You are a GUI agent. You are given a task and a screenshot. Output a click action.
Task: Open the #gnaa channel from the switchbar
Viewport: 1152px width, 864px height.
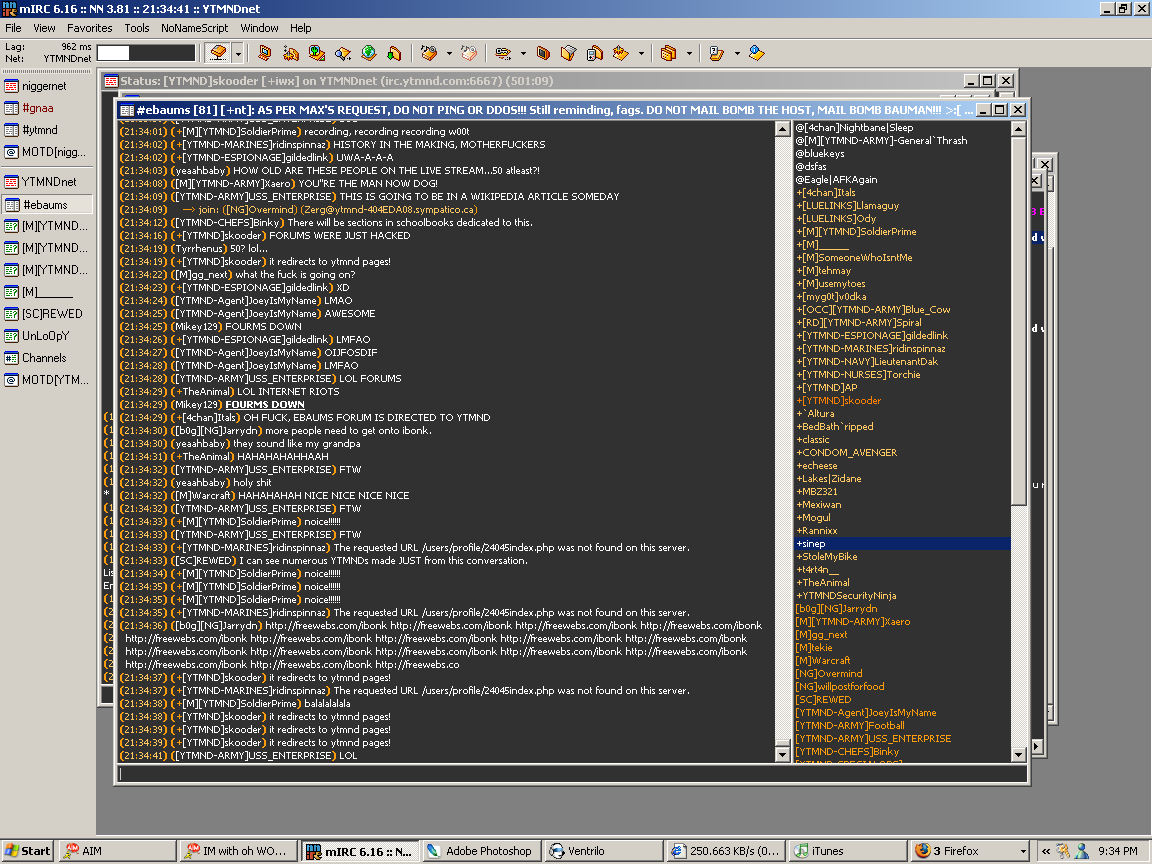[38, 108]
